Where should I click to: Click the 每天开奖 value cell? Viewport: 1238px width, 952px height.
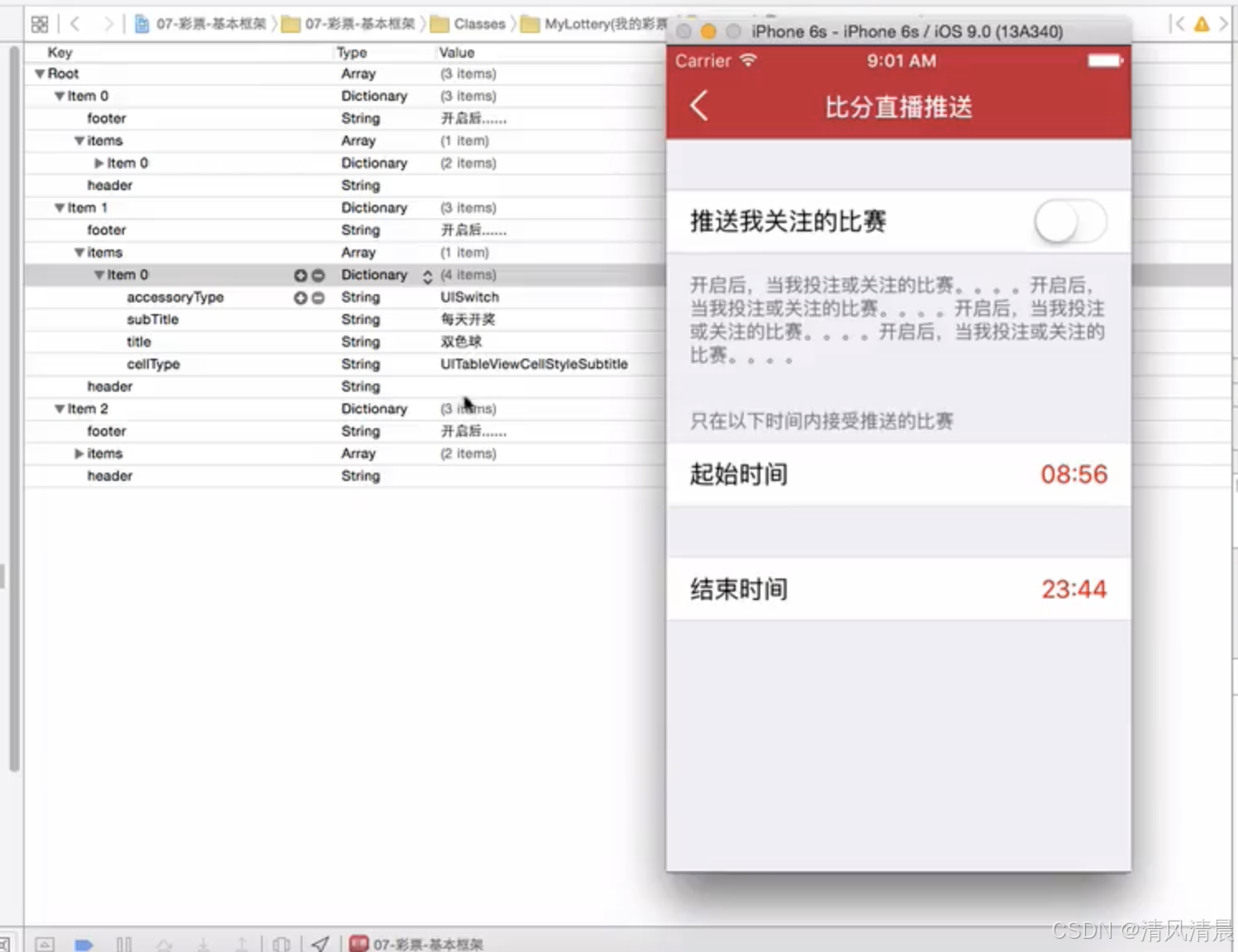pyautogui.click(x=468, y=319)
